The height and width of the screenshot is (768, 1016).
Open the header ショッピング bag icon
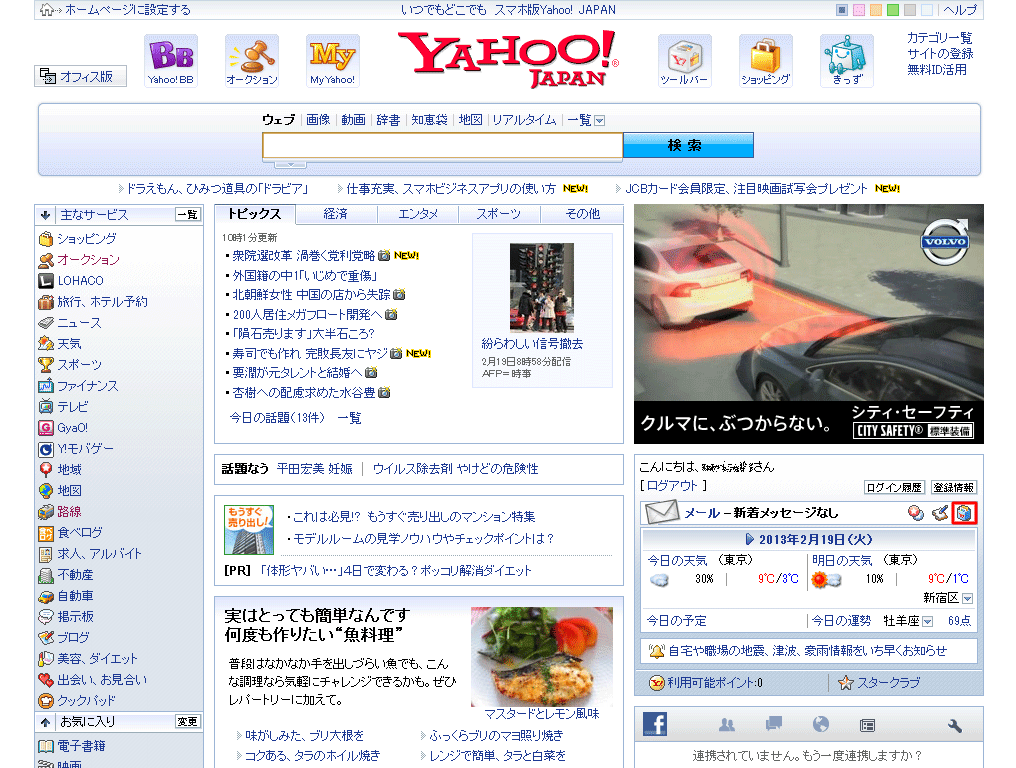[x=765, y=60]
